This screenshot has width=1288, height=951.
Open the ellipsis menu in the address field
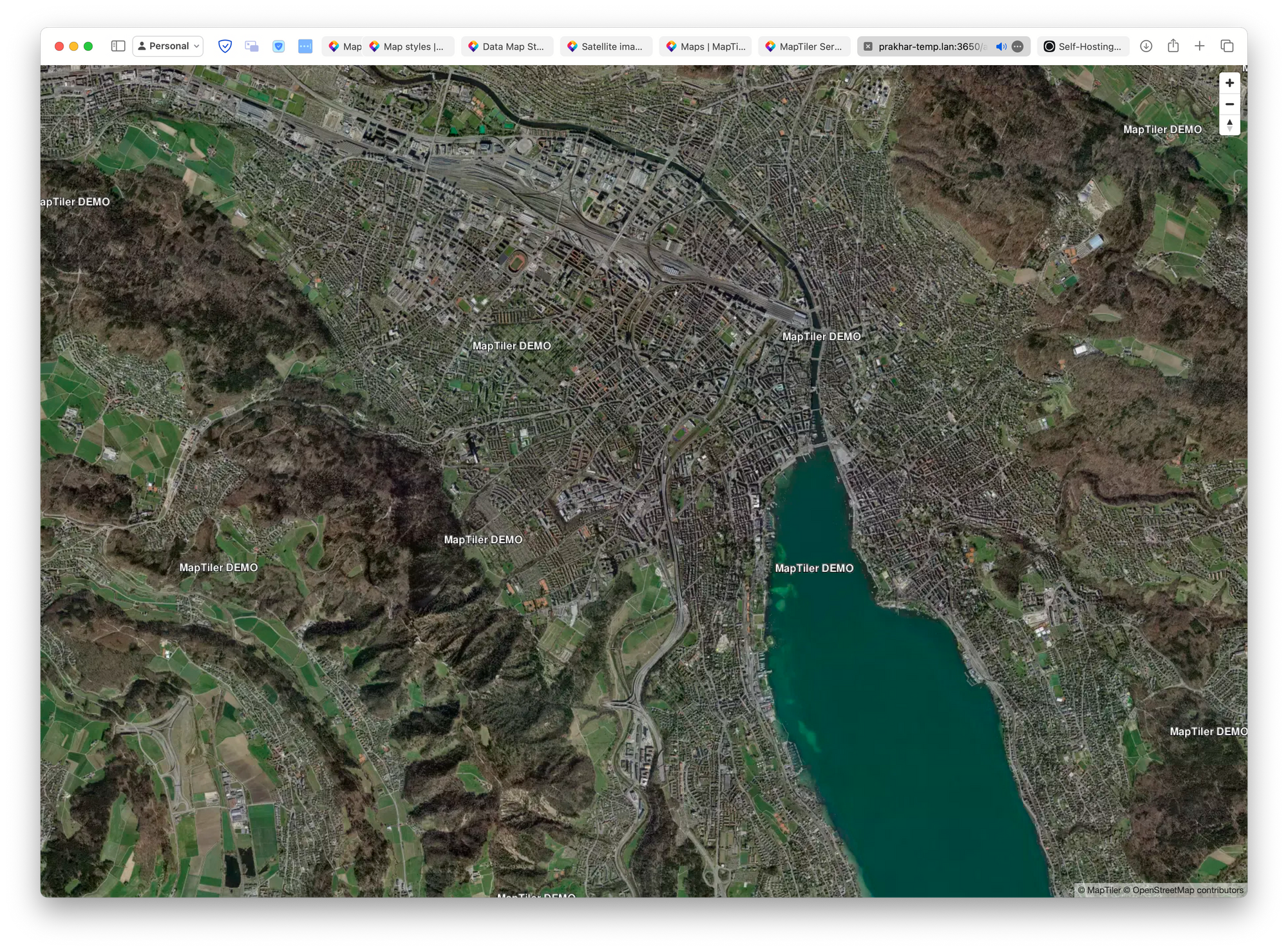pos(1018,46)
